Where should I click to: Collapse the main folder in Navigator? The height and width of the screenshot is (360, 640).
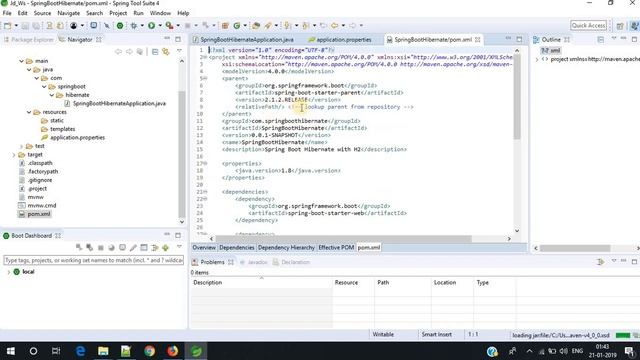click(x=21, y=61)
